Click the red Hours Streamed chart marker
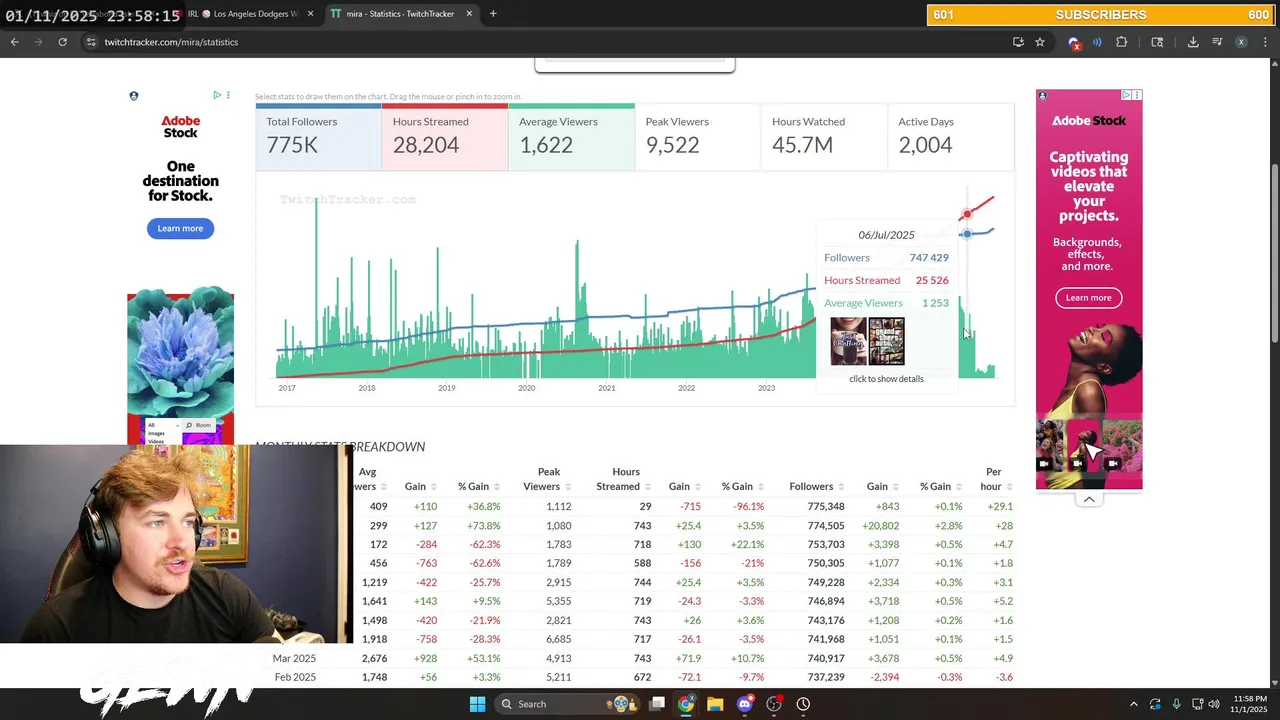 pyautogui.click(x=966, y=215)
